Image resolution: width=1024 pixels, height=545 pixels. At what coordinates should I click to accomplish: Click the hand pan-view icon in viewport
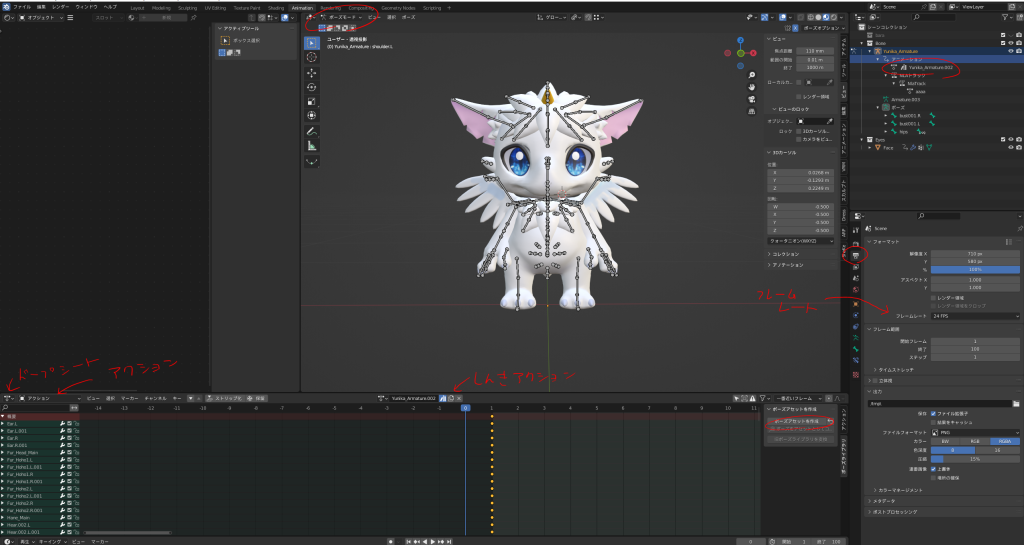tap(752, 87)
